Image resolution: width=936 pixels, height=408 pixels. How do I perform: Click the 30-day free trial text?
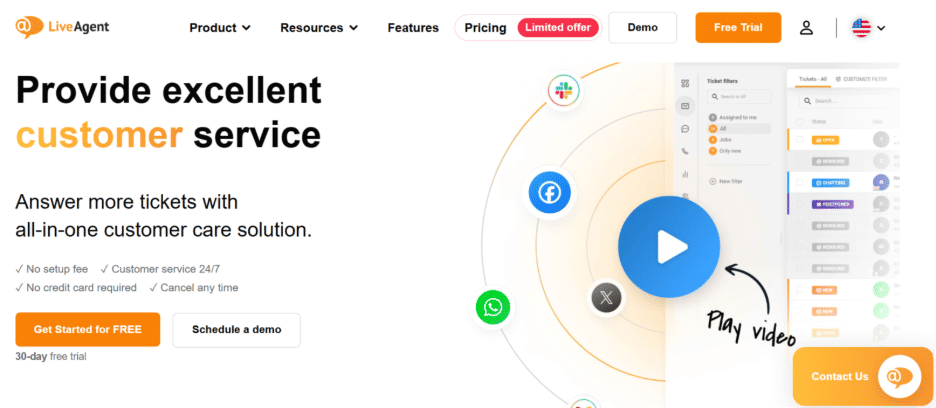[51, 357]
